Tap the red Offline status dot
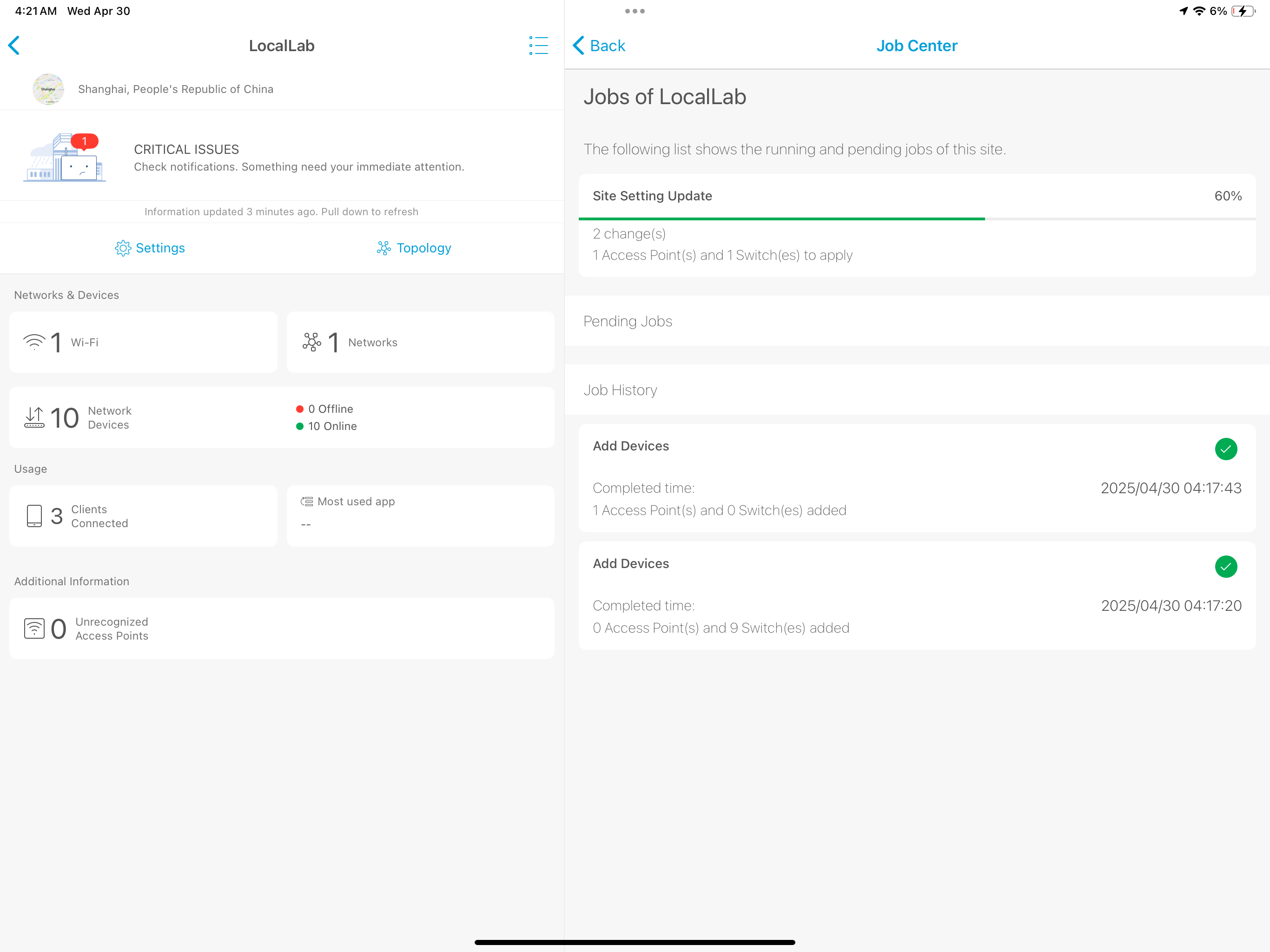Viewport: 1270px width, 952px height. click(300, 409)
